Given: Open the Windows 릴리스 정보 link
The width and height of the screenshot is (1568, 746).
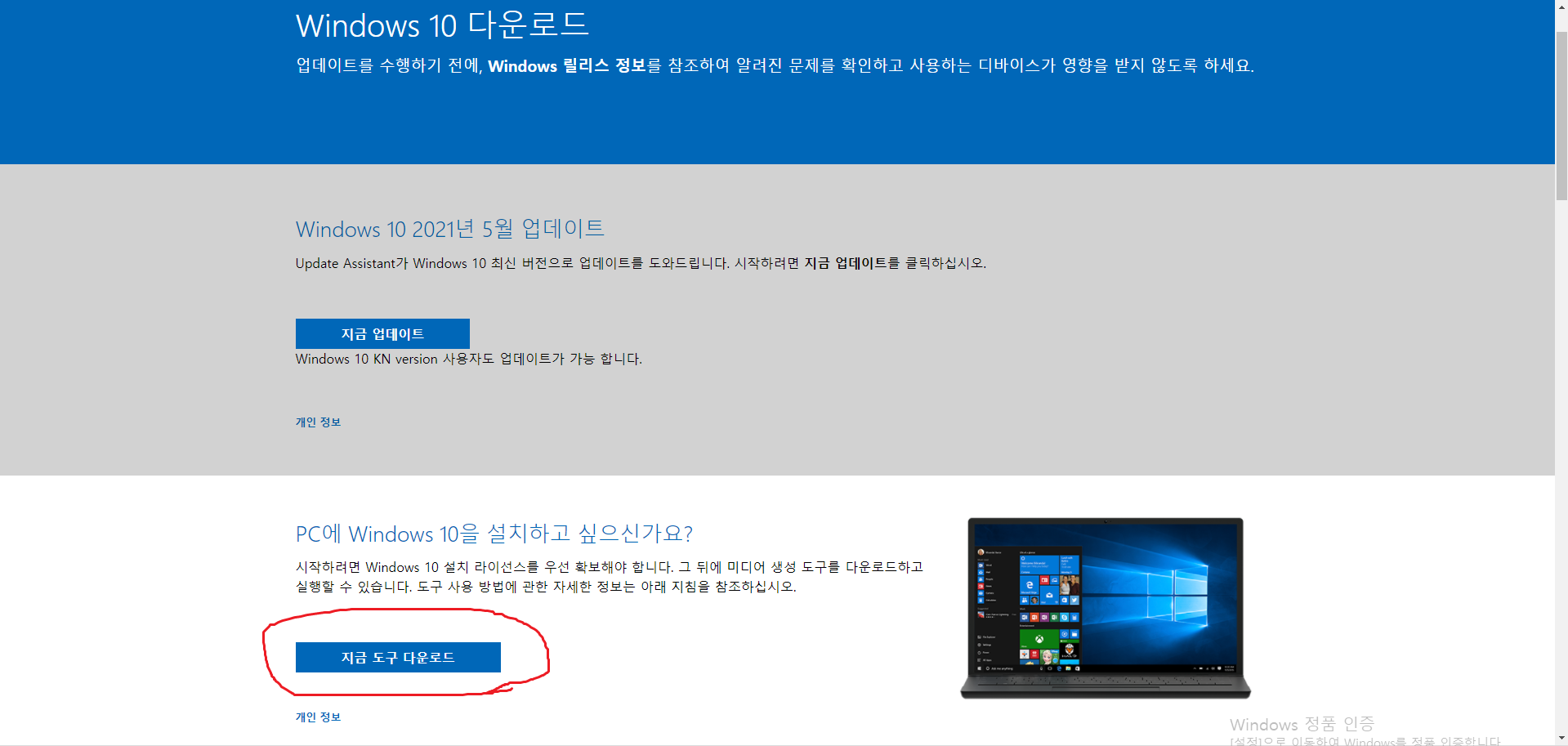Looking at the screenshot, I should click(567, 65).
